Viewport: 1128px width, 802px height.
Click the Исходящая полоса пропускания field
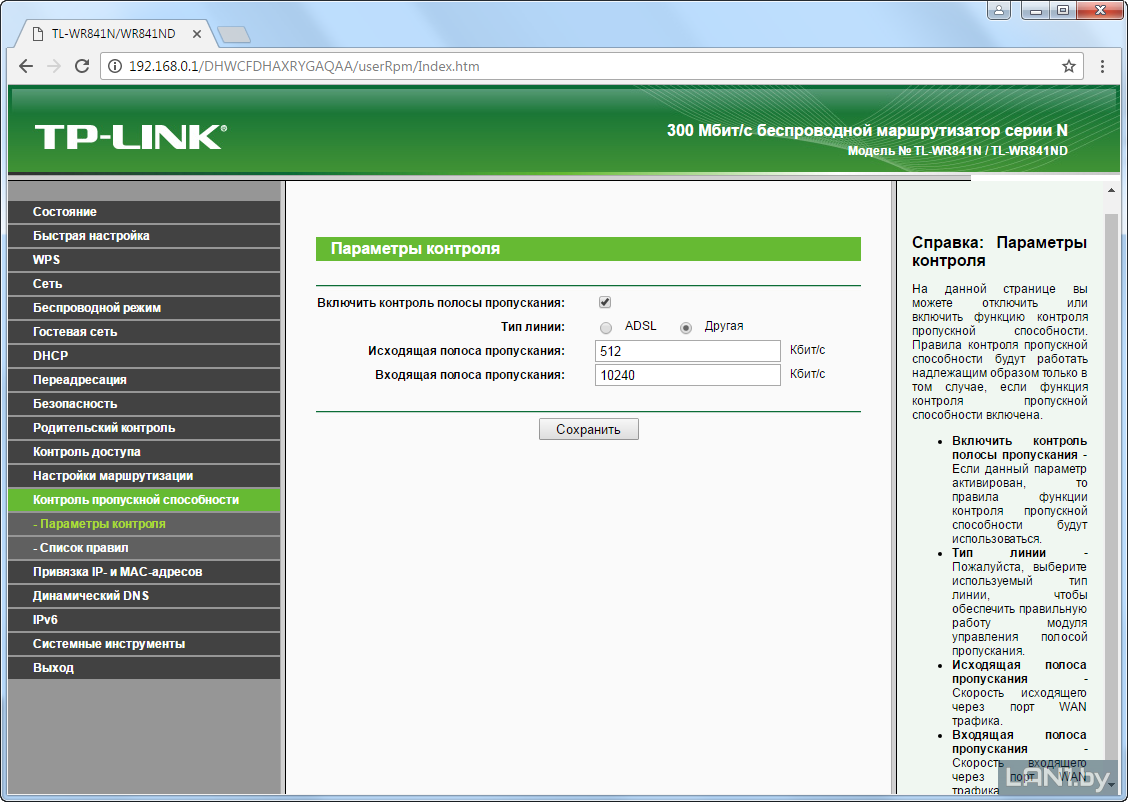coord(688,351)
